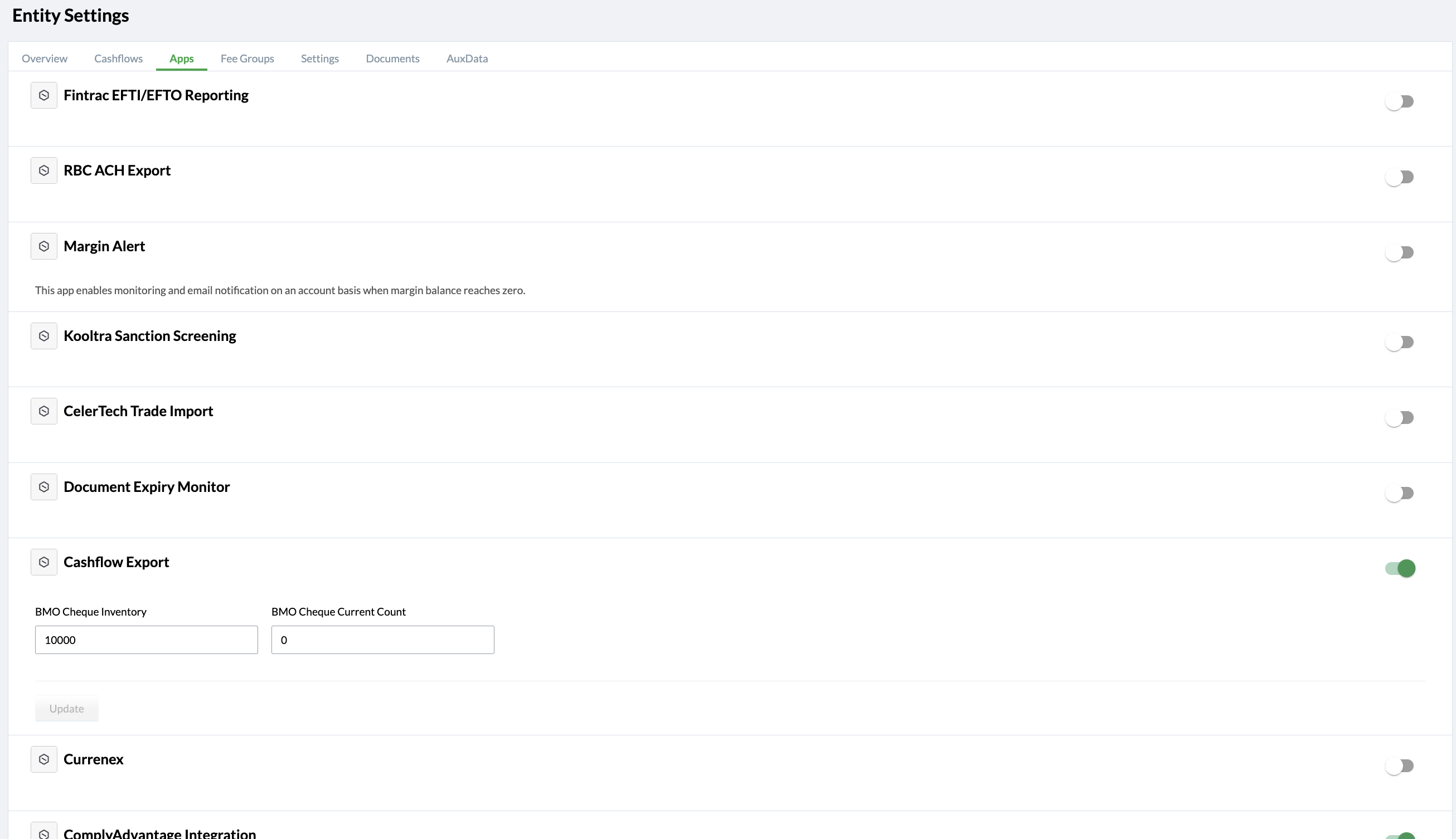Switch on the Currenex app toggle
This screenshot has height=839, width=1456.
click(x=1400, y=766)
